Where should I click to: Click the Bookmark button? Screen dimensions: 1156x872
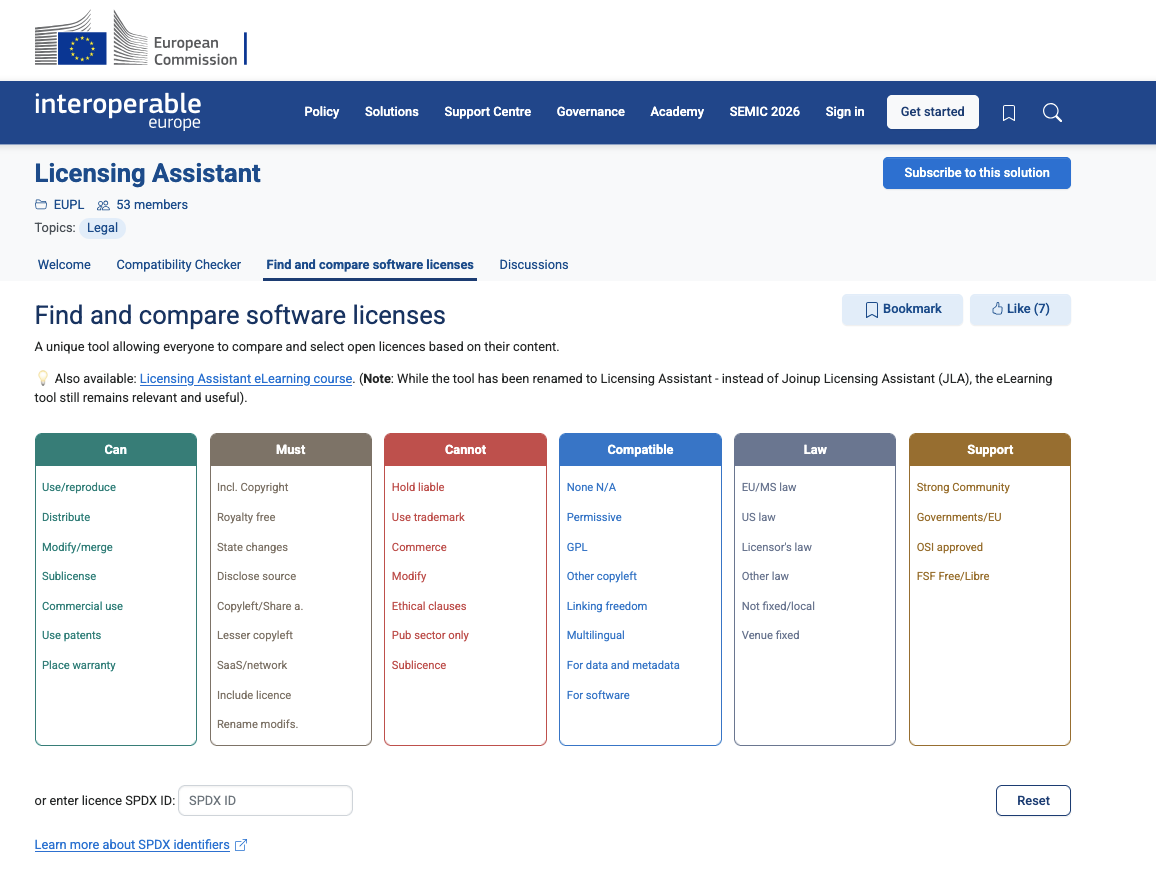(x=902, y=310)
